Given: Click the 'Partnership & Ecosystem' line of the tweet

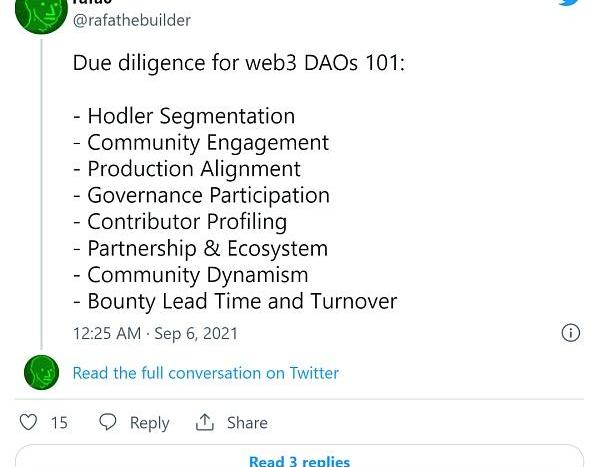Looking at the screenshot, I should tap(200, 248).
